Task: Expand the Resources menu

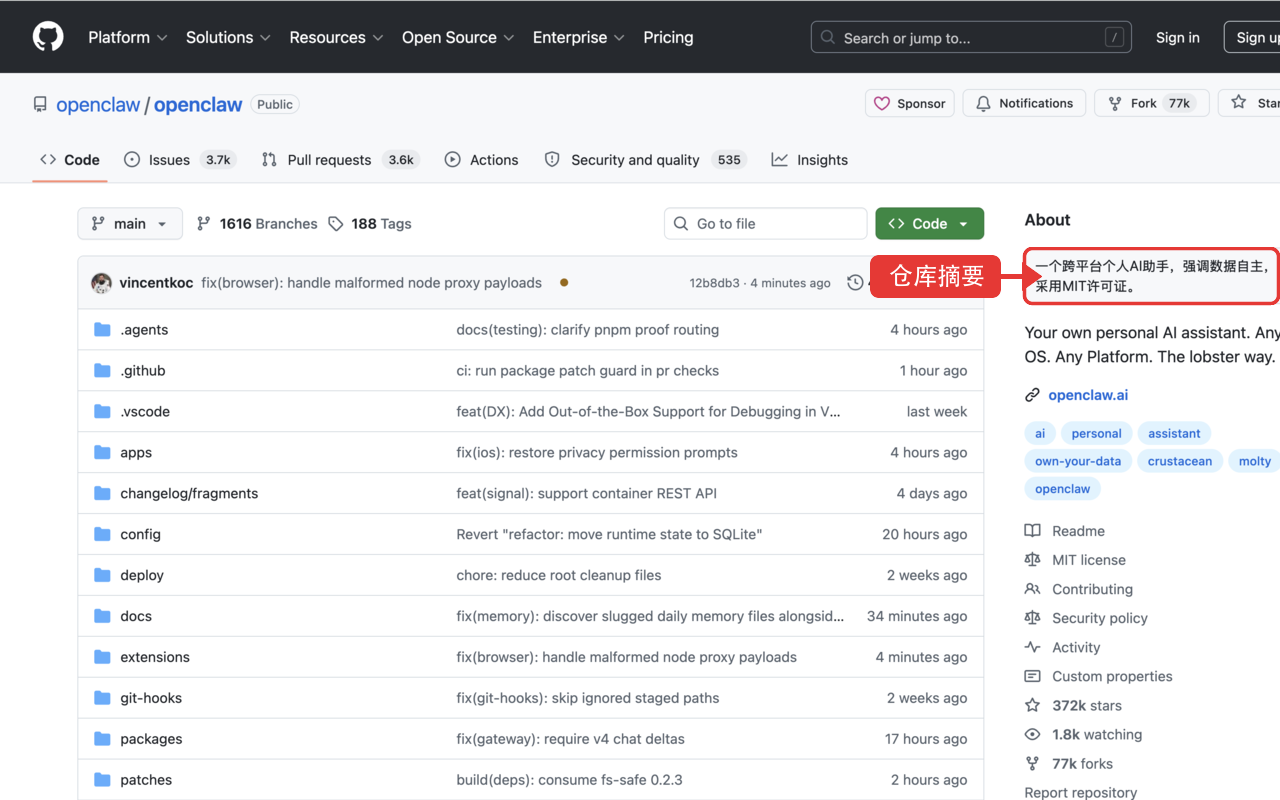Action: [x=336, y=37]
